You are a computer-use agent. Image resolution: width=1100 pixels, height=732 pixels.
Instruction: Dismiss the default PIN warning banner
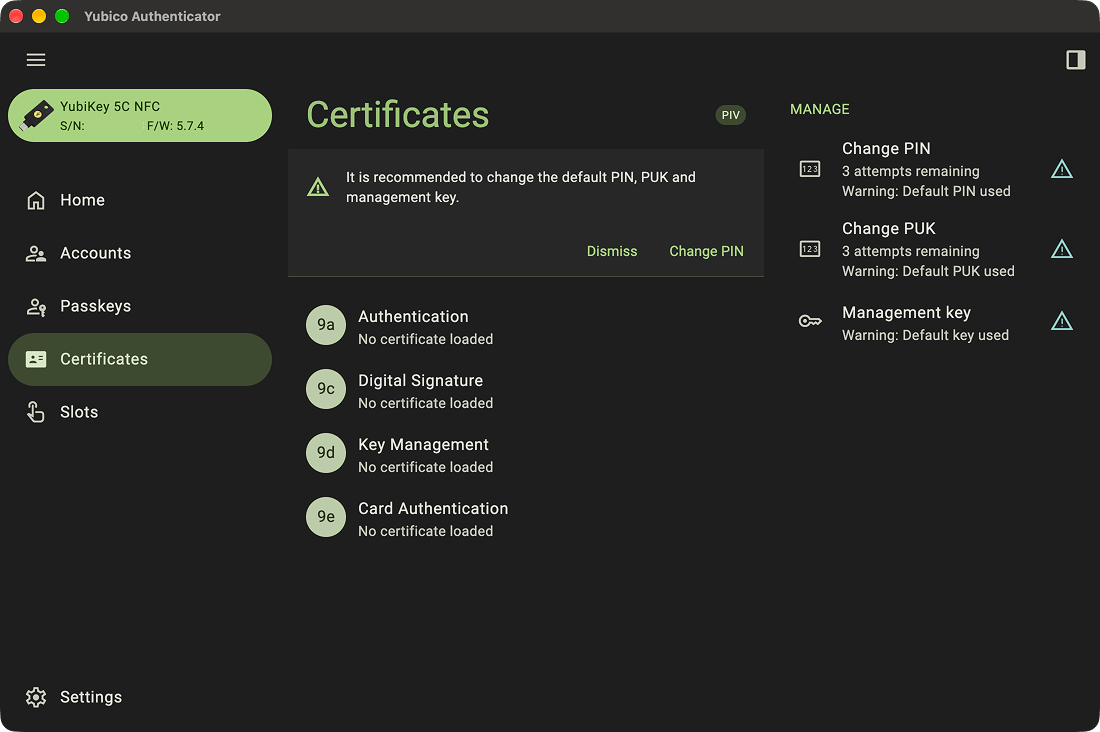pos(612,251)
